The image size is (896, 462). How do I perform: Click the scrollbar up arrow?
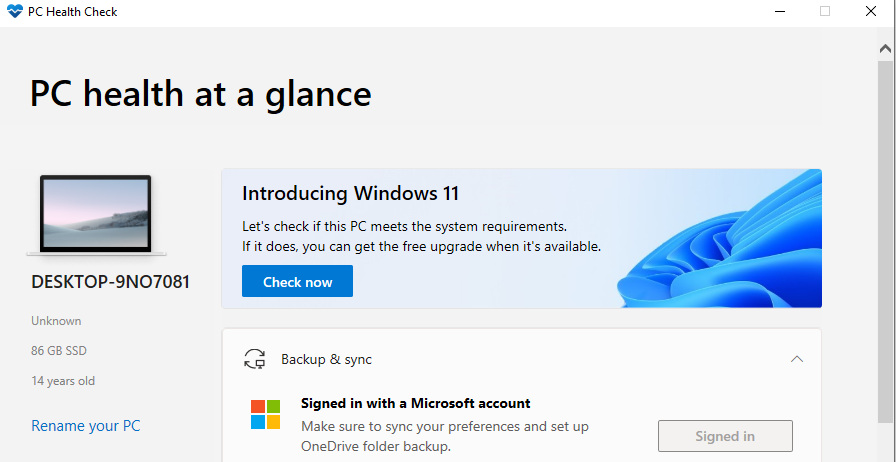point(886,50)
